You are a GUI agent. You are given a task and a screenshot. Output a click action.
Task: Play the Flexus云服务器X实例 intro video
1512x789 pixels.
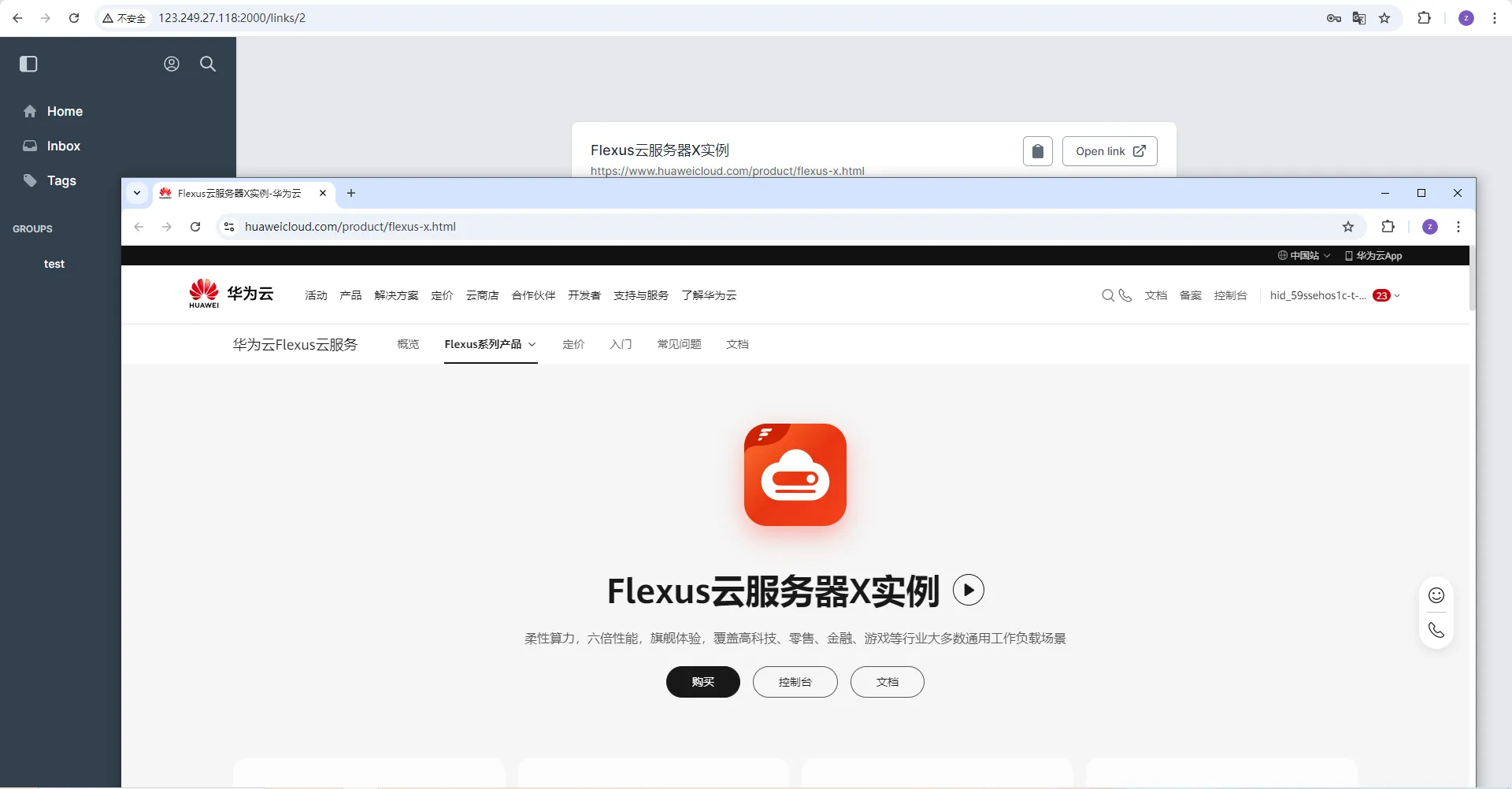(969, 590)
